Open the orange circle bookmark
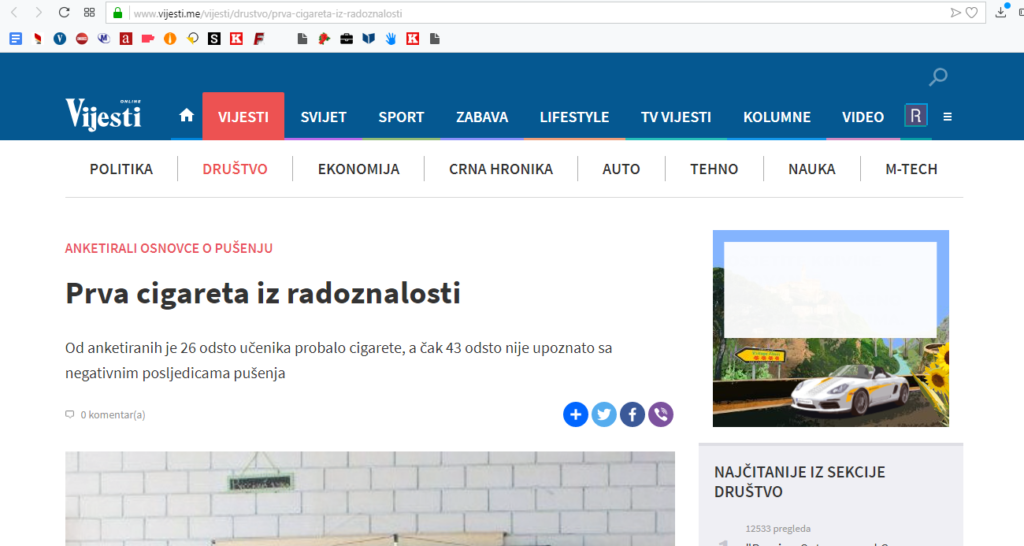 pyautogui.click(x=170, y=39)
